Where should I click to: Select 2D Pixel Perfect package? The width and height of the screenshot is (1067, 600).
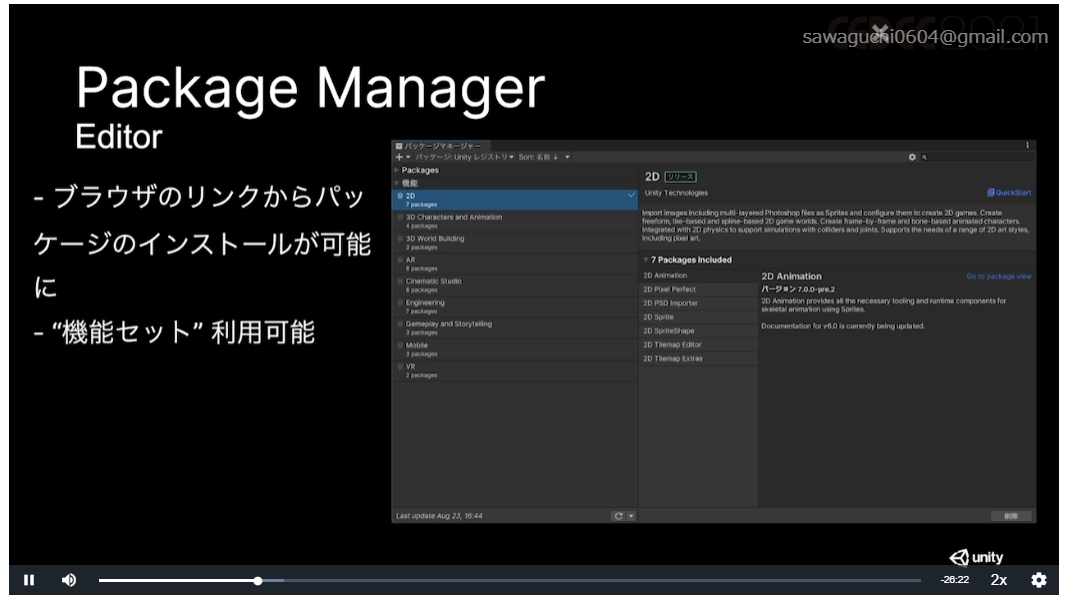click(698, 289)
